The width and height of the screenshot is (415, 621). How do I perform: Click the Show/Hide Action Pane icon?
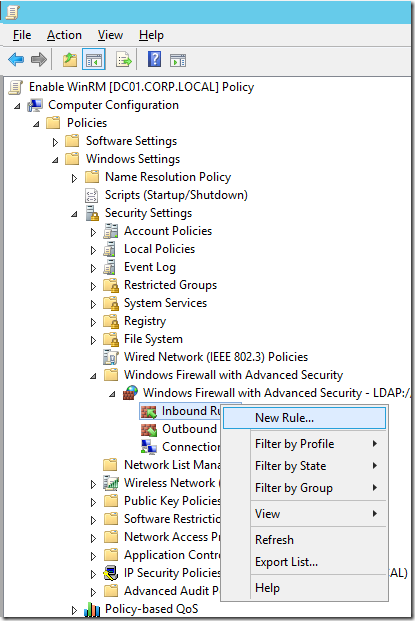178,61
